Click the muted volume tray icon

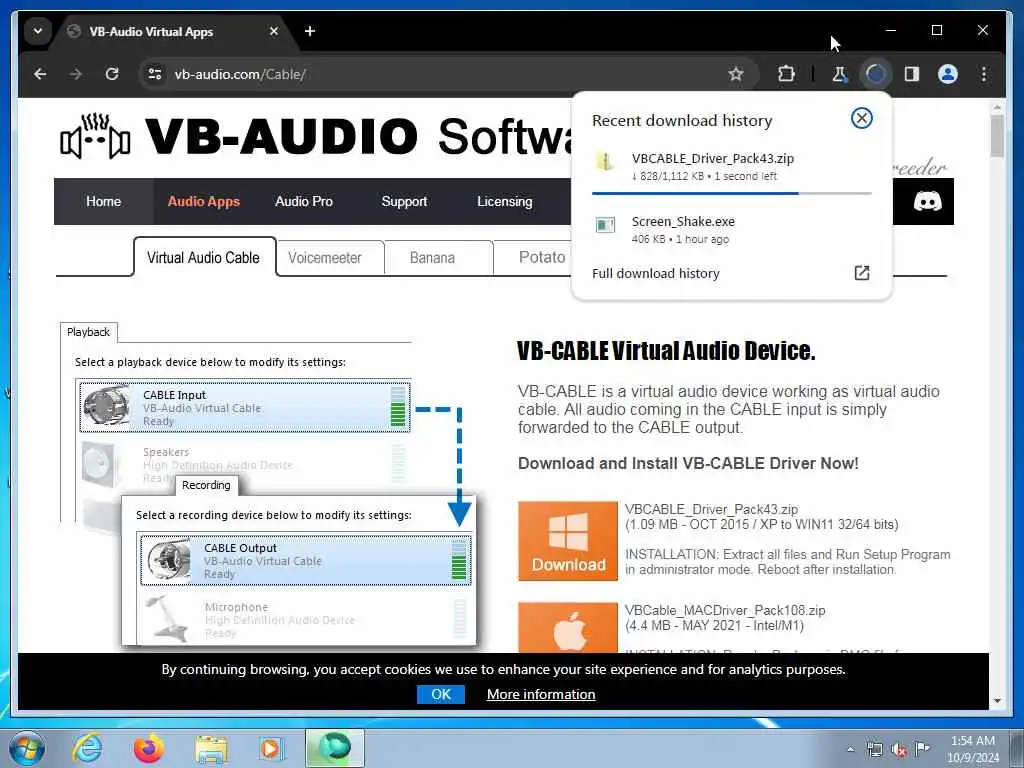899,749
